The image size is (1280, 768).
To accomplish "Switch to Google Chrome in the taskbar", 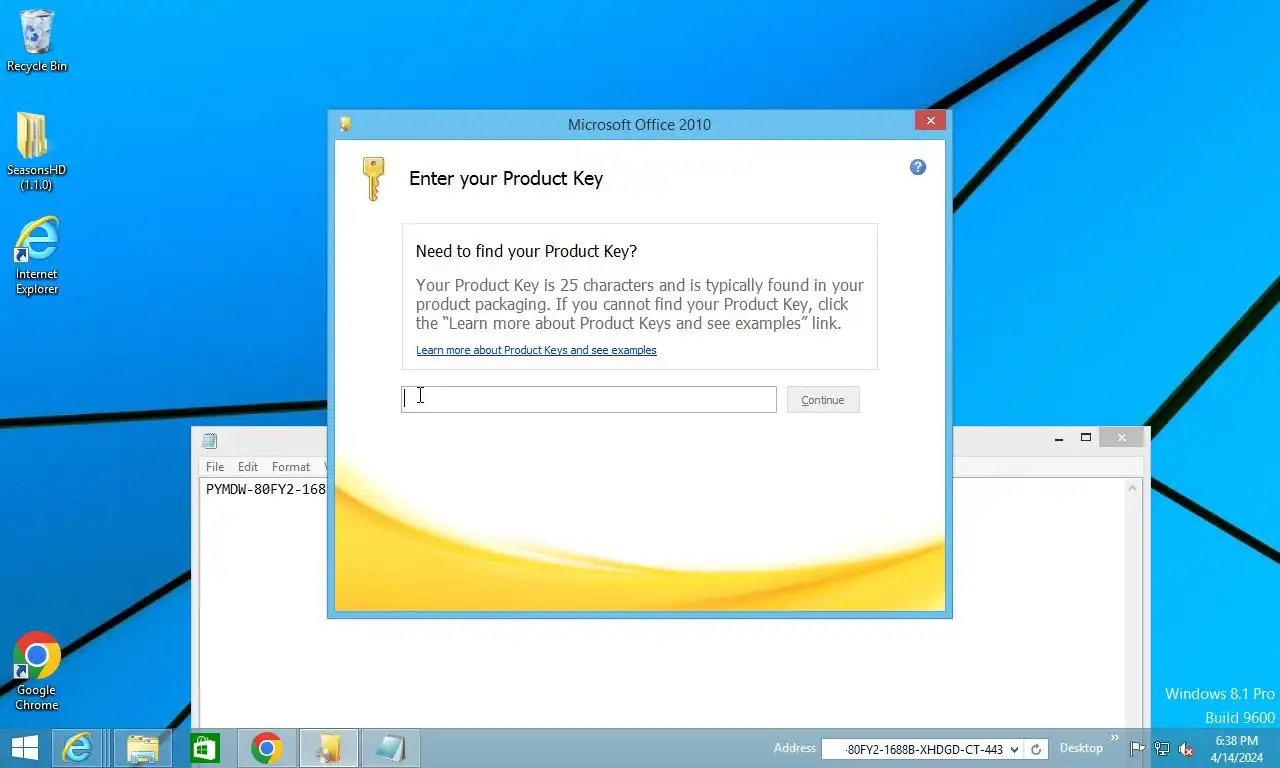I will pyautogui.click(x=266, y=748).
